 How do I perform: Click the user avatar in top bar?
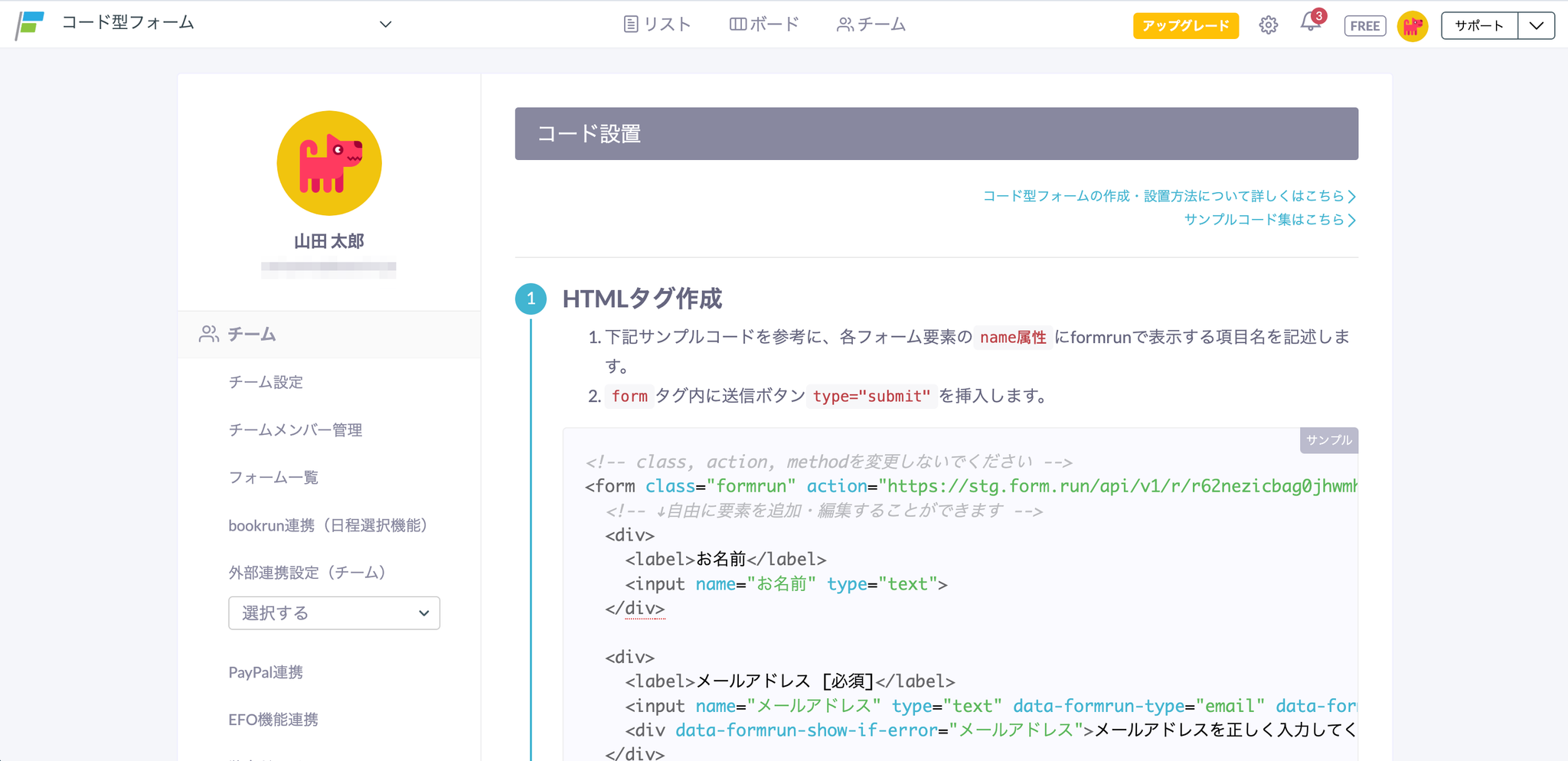pyautogui.click(x=1412, y=26)
